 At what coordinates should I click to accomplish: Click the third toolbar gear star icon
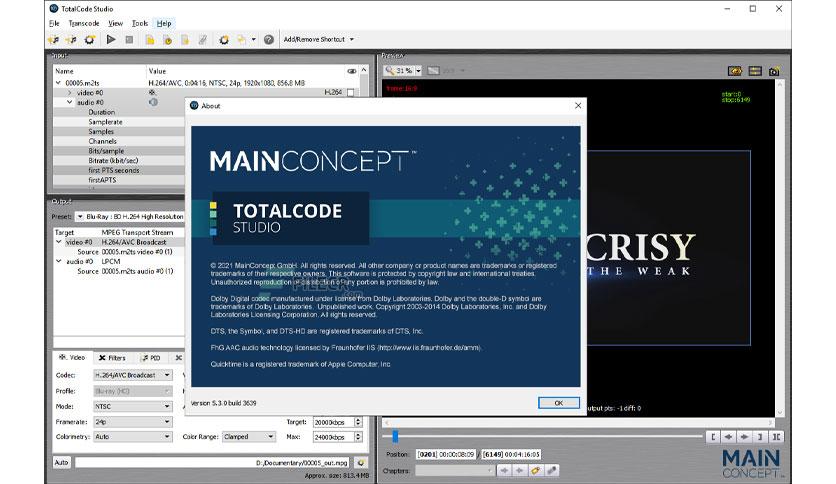(x=90, y=39)
